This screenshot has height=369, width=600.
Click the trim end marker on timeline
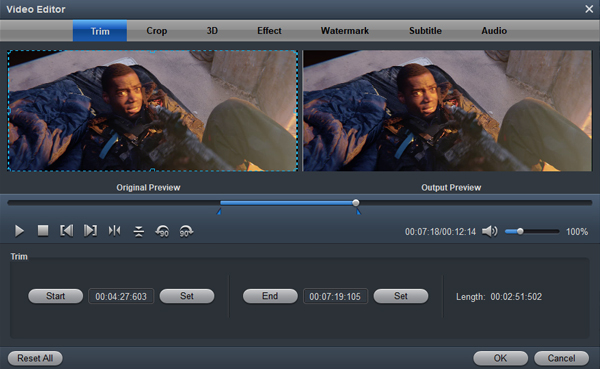point(358,211)
